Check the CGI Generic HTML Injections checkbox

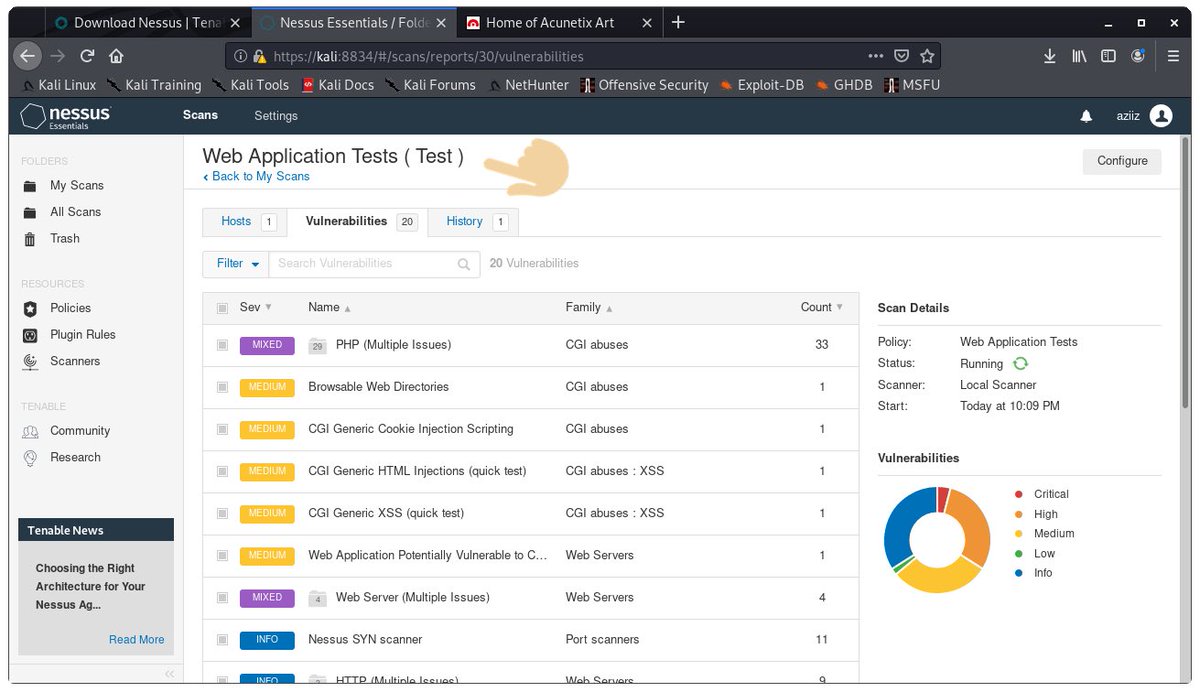tap(222, 471)
